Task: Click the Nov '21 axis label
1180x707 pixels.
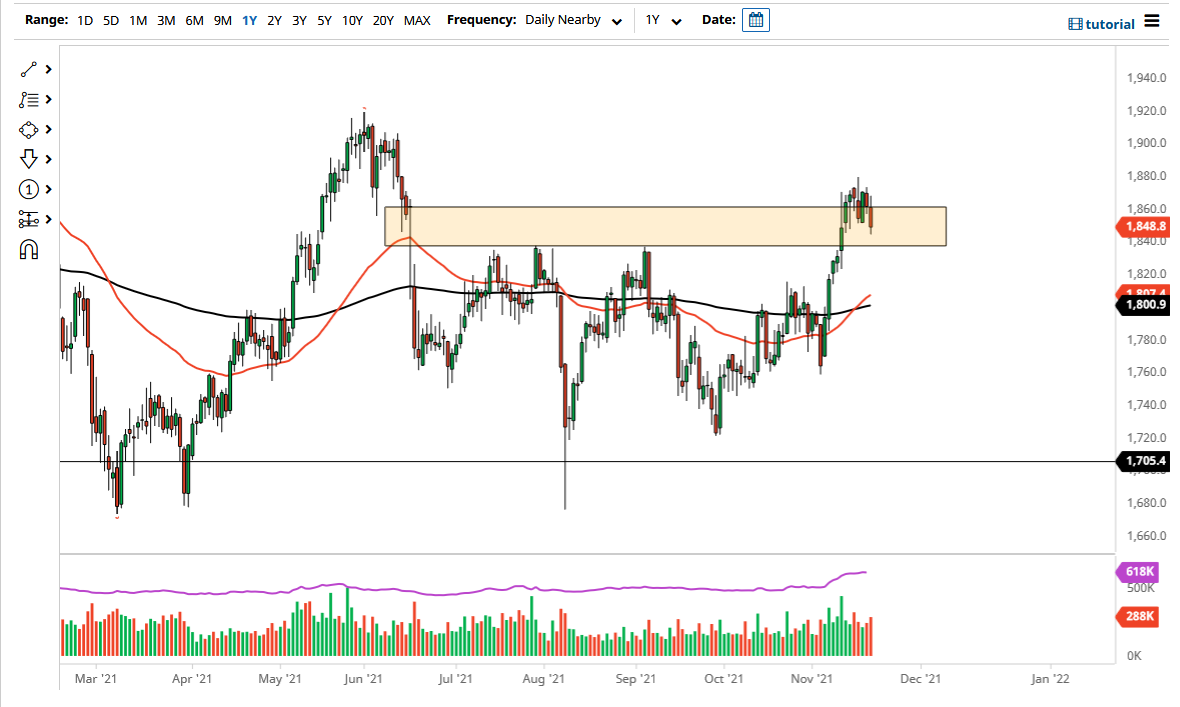Action: [812, 678]
